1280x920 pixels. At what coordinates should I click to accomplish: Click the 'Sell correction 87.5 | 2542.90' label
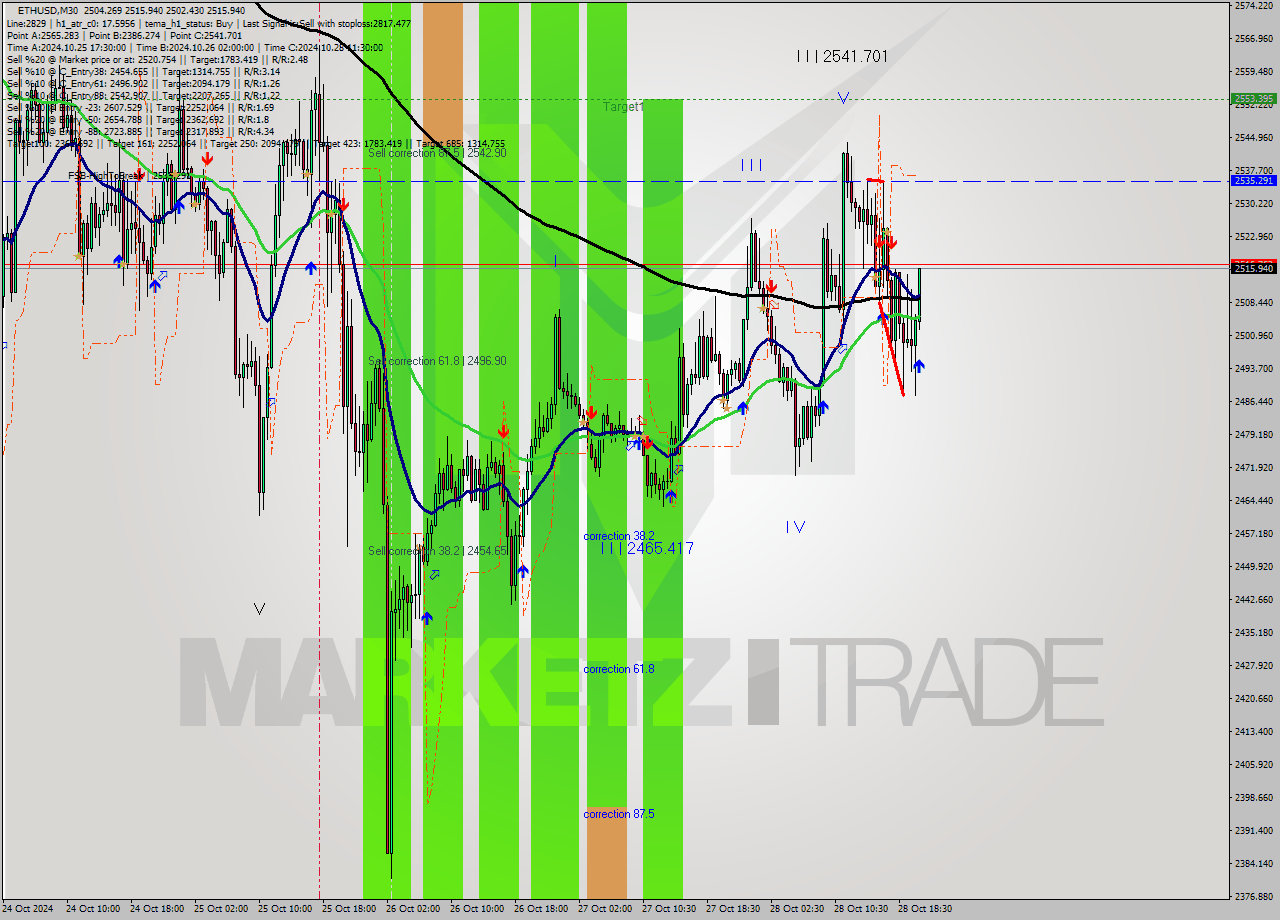tap(437, 153)
